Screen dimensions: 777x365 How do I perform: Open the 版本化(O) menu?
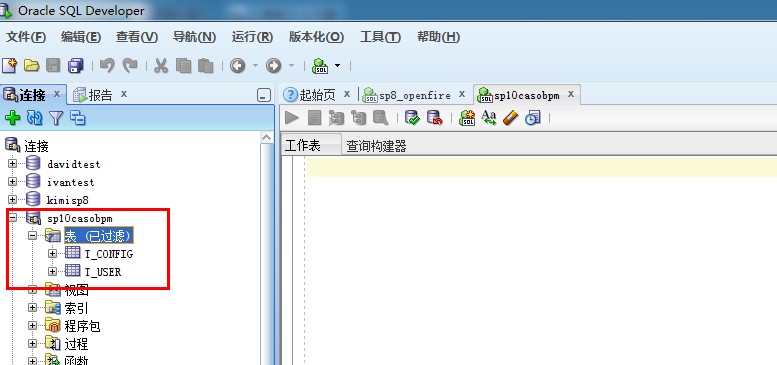[316, 37]
